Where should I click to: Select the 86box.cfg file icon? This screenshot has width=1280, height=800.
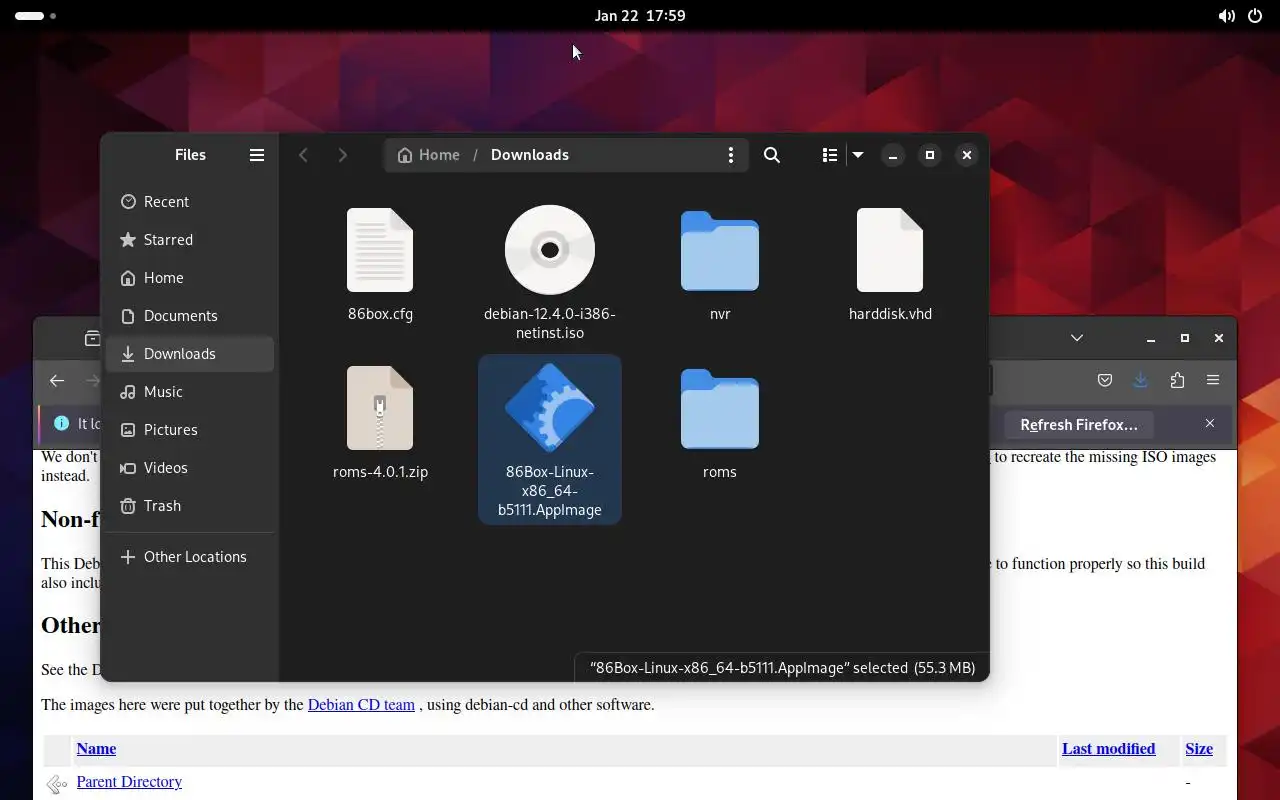pyautogui.click(x=380, y=250)
